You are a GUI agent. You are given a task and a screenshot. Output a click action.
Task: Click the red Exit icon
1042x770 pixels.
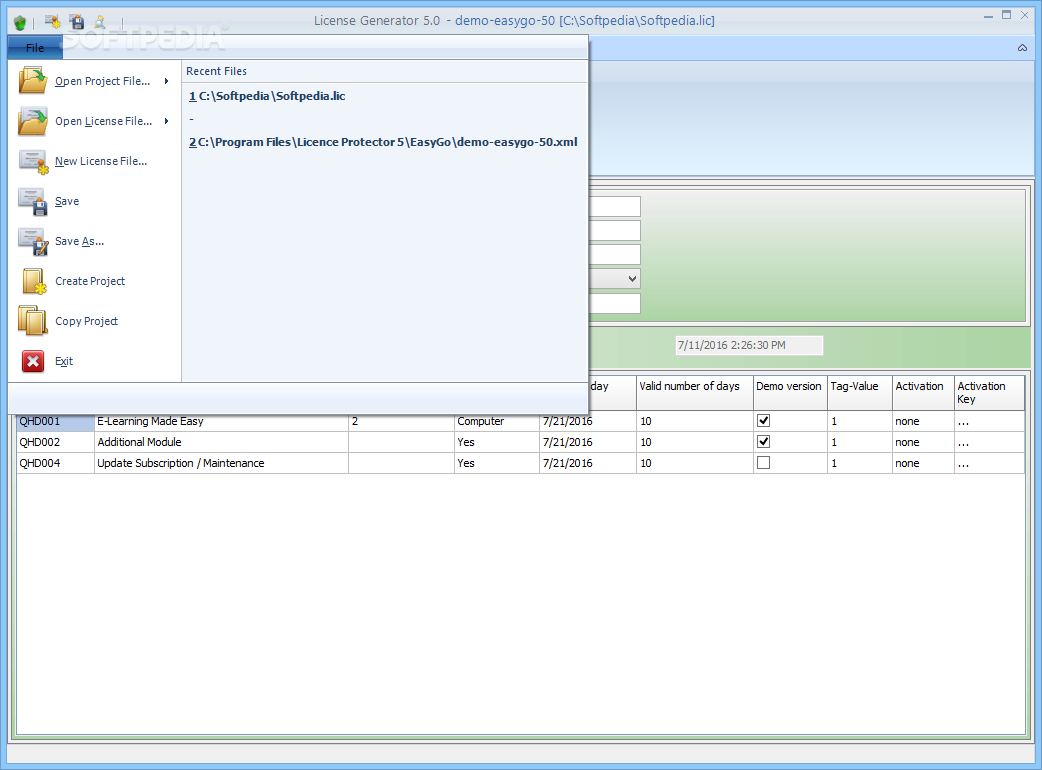33,361
